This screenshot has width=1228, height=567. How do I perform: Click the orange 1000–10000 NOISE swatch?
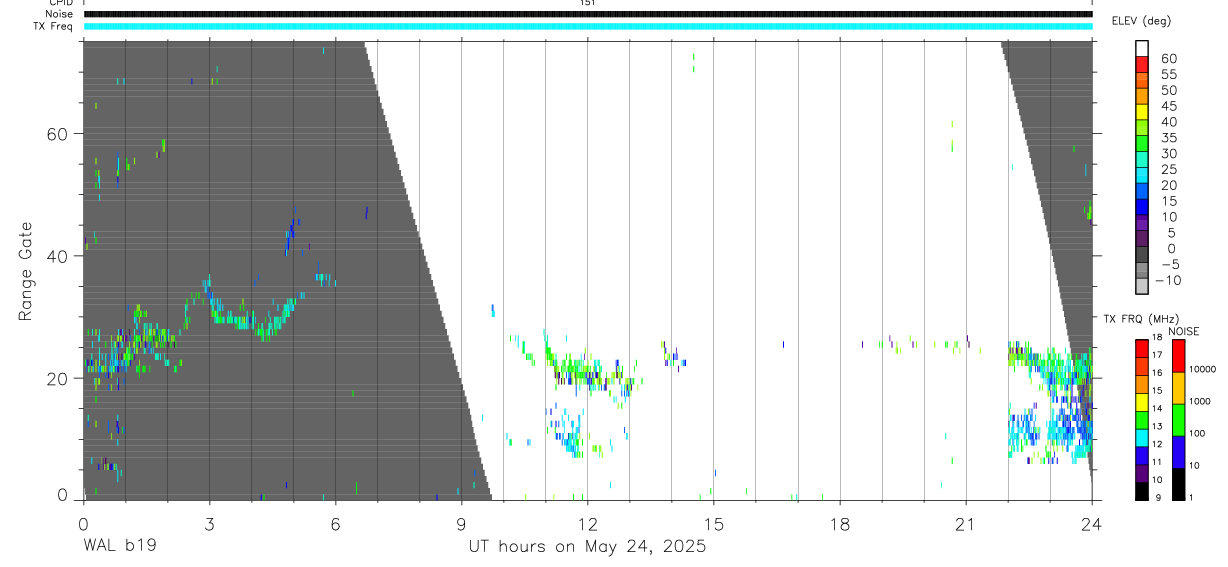click(1179, 387)
